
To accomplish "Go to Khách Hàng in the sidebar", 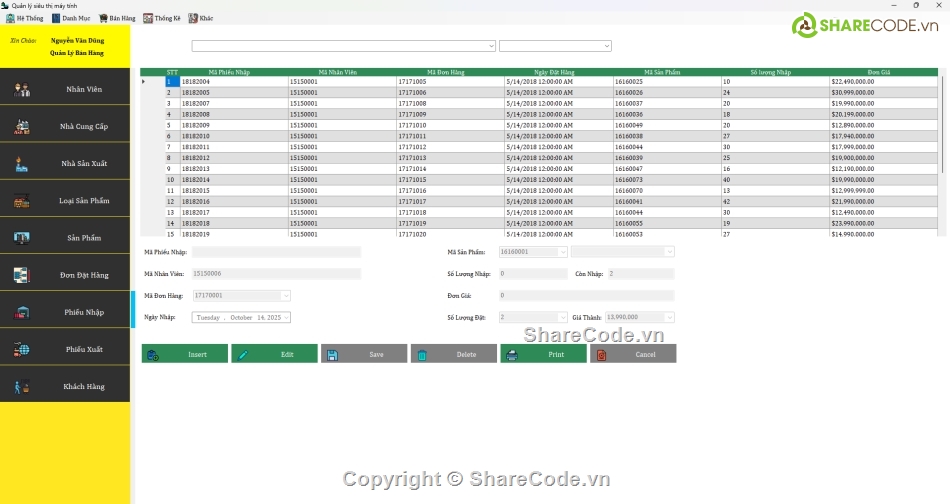I will coord(65,386).
